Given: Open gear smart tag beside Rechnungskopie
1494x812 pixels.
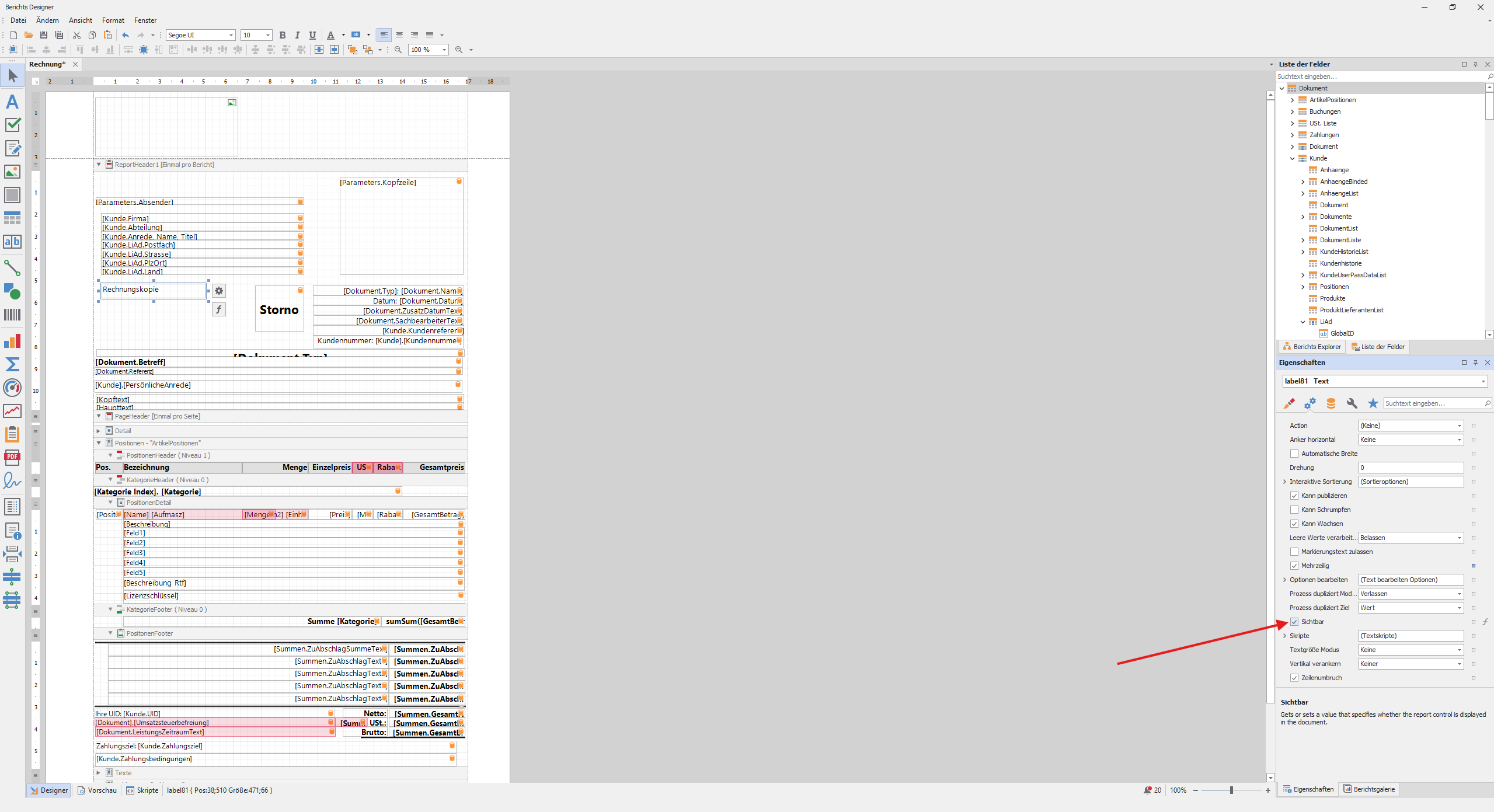Looking at the screenshot, I should [219, 291].
